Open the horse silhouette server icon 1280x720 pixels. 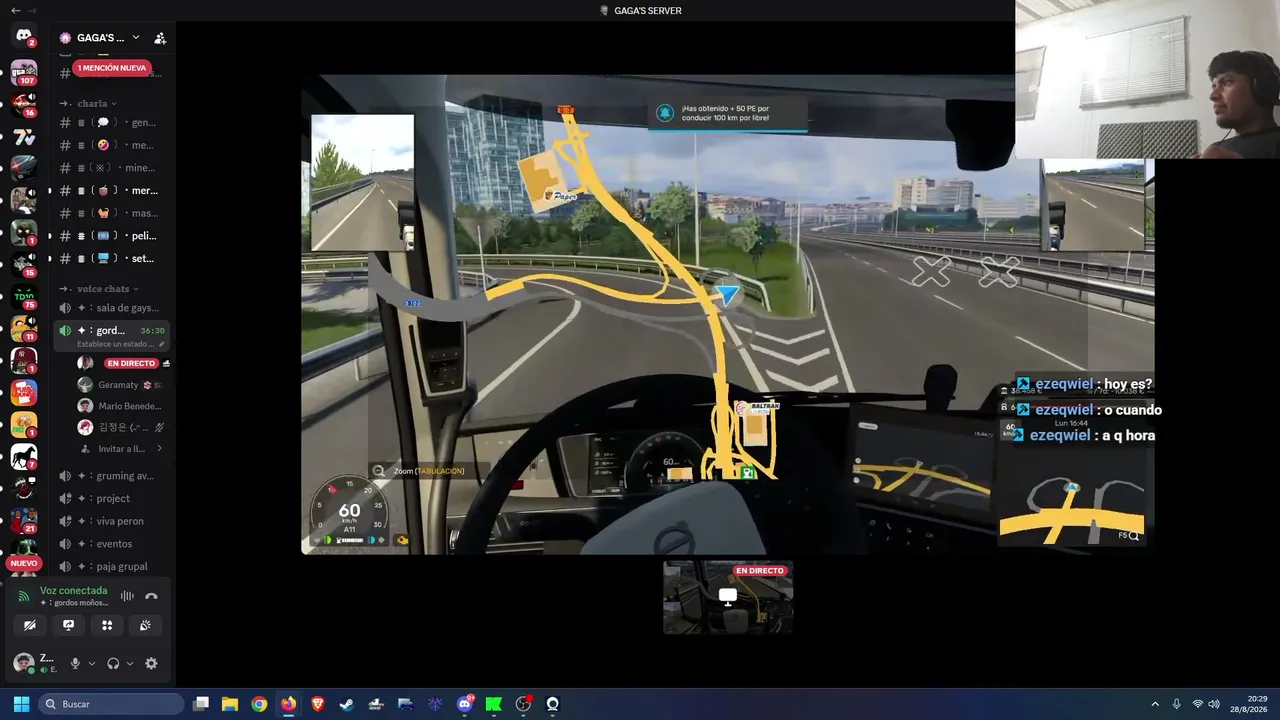[x=24, y=457]
